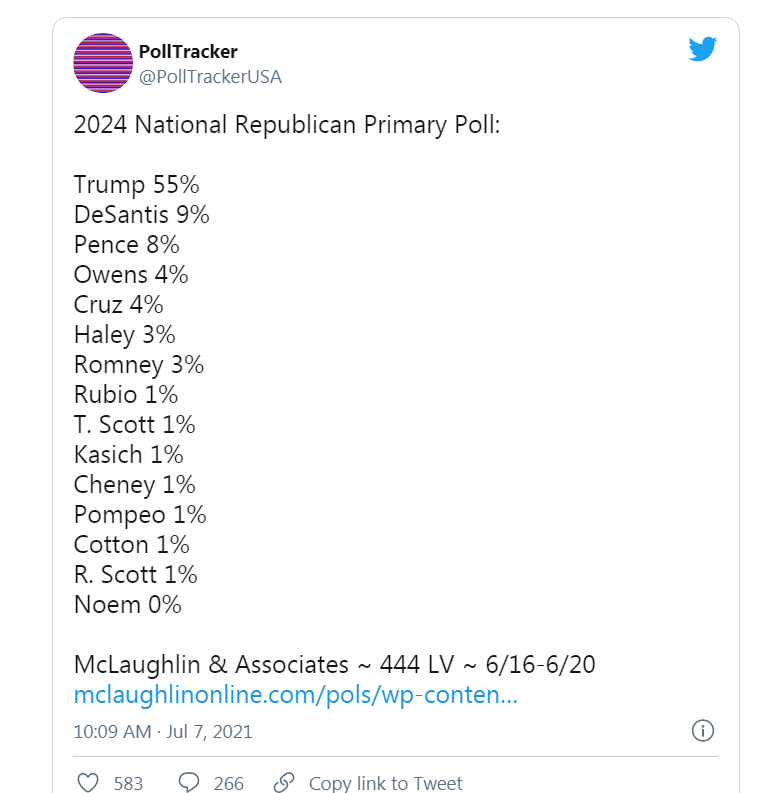Like the tweet with the heart icon
Image resolution: width=760 pixels, height=793 pixels.
[88, 782]
